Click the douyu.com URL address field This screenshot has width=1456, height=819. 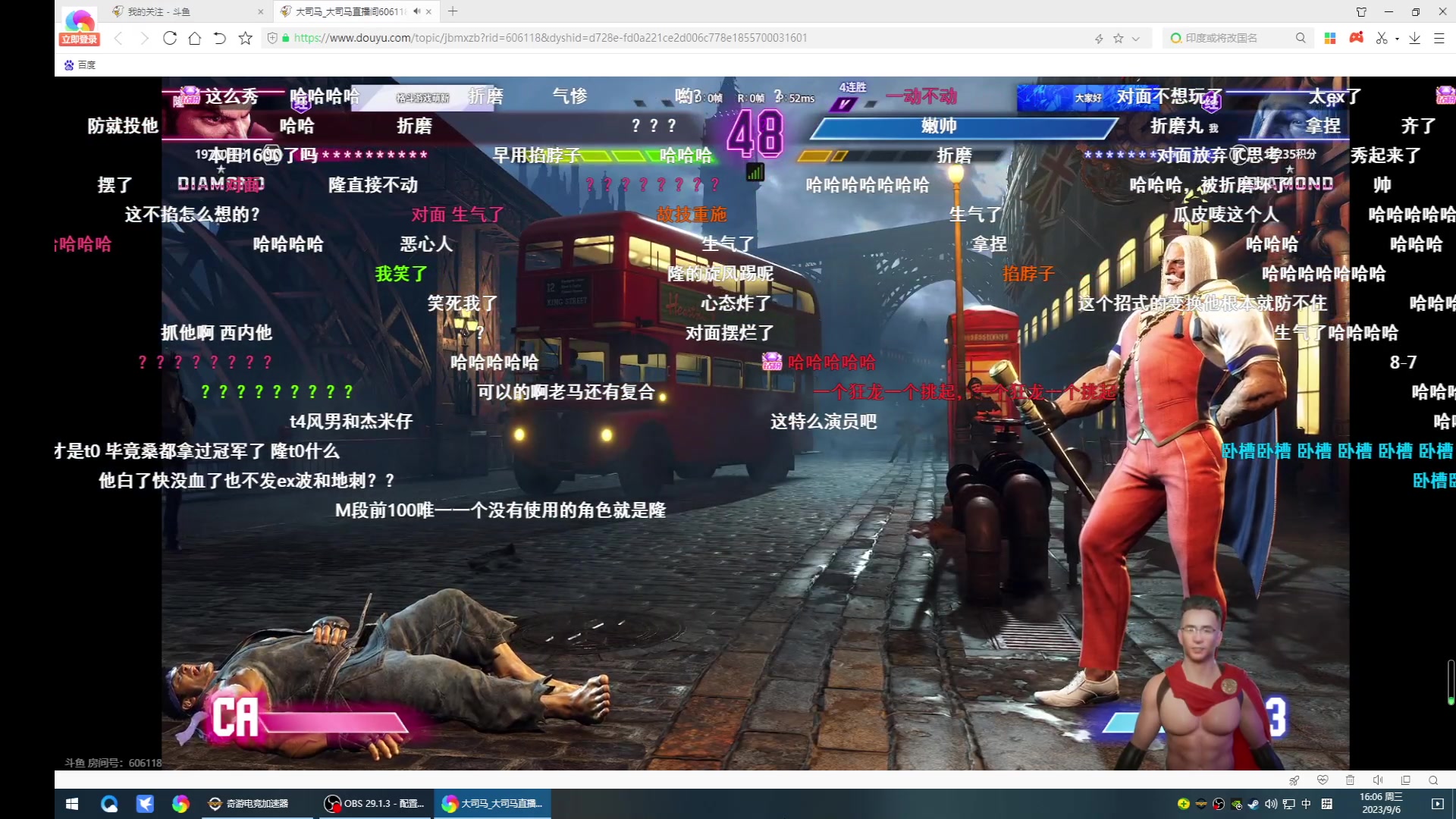(550, 38)
